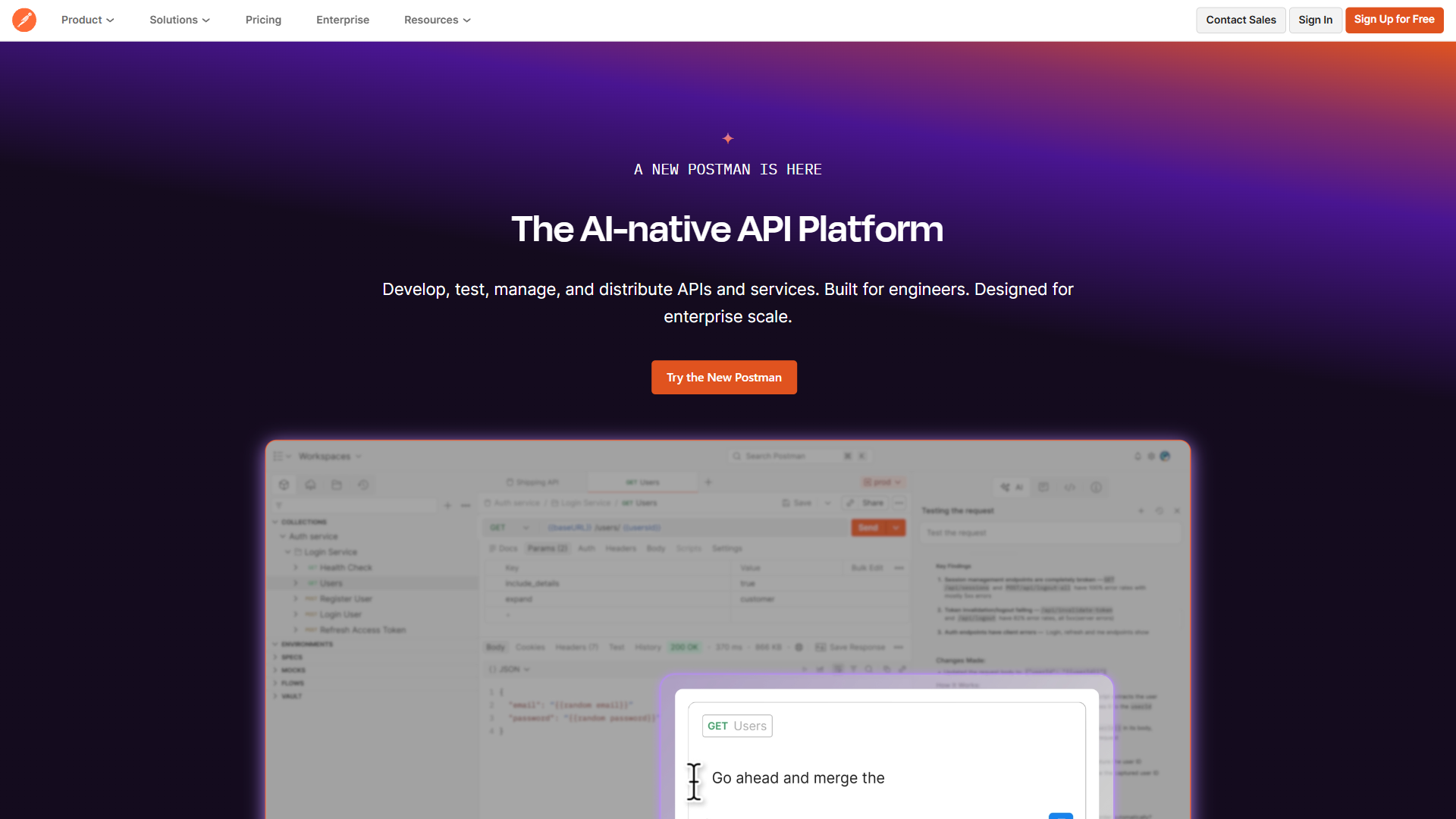Click the AI assistant icon in the right panel
This screenshot has height=819, width=1456.
(1012, 487)
